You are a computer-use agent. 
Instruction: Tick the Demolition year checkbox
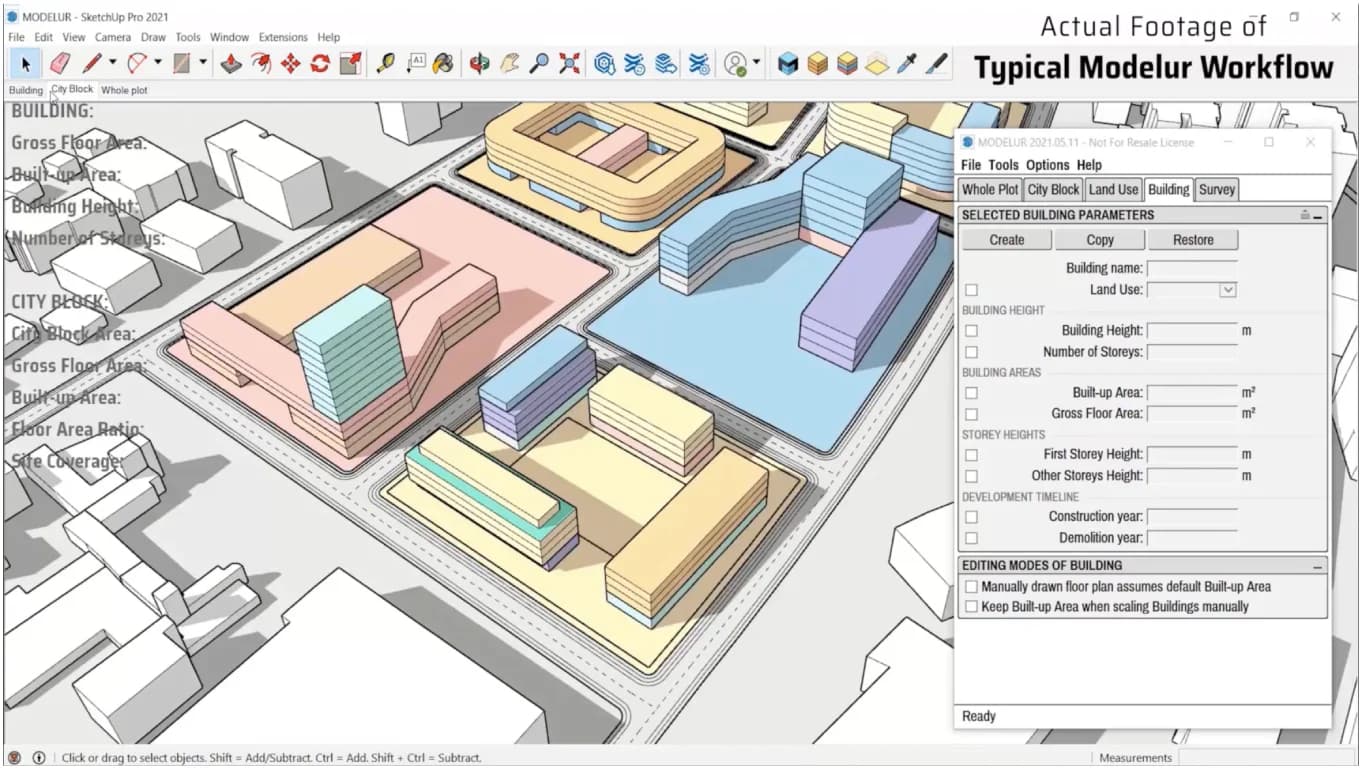pos(971,538)
